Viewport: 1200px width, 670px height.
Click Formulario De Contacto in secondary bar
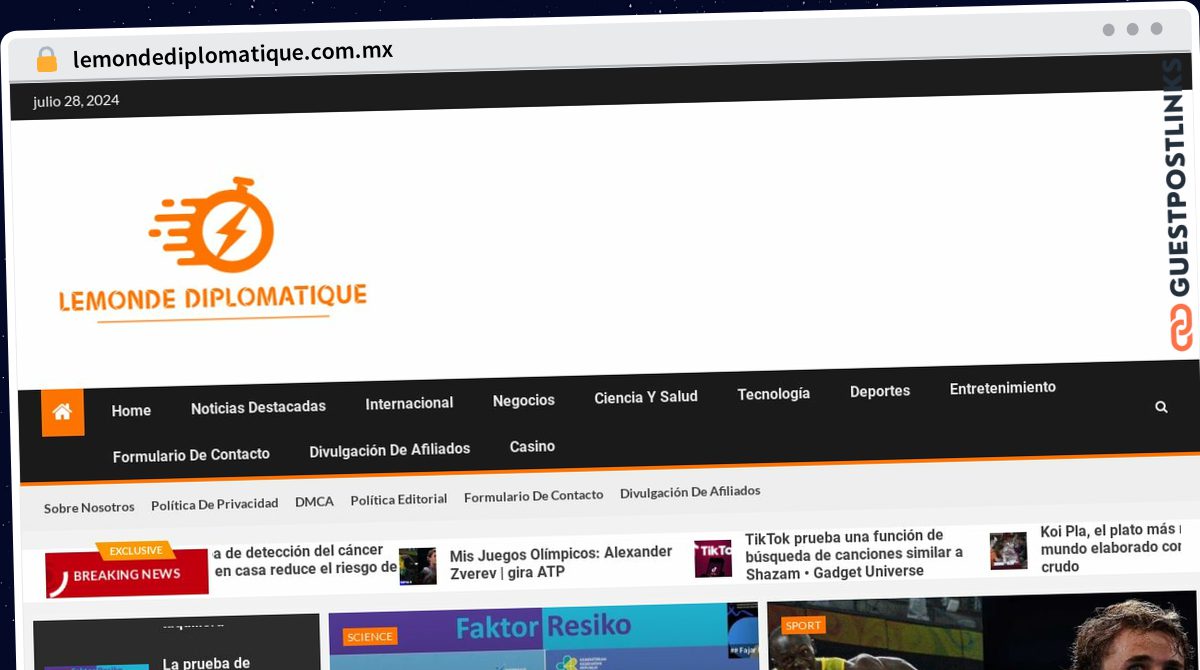point(534,495)
